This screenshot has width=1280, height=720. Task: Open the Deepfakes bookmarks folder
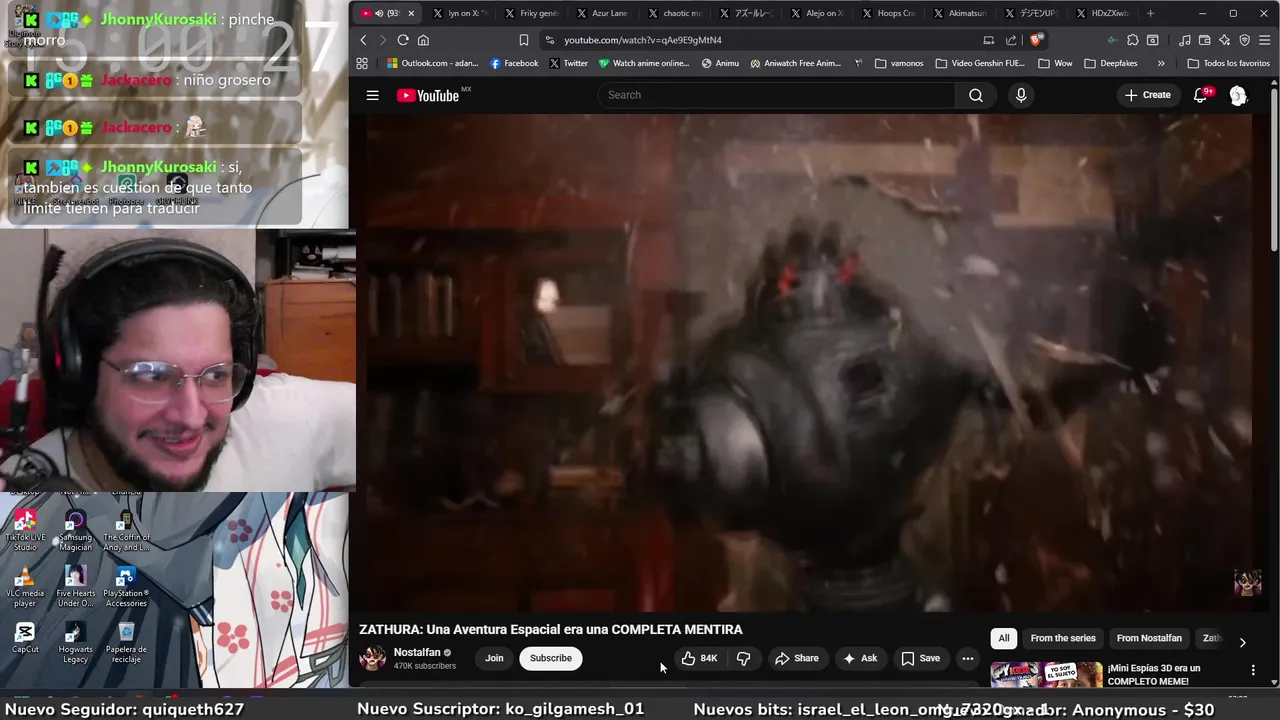[1113, 63]
